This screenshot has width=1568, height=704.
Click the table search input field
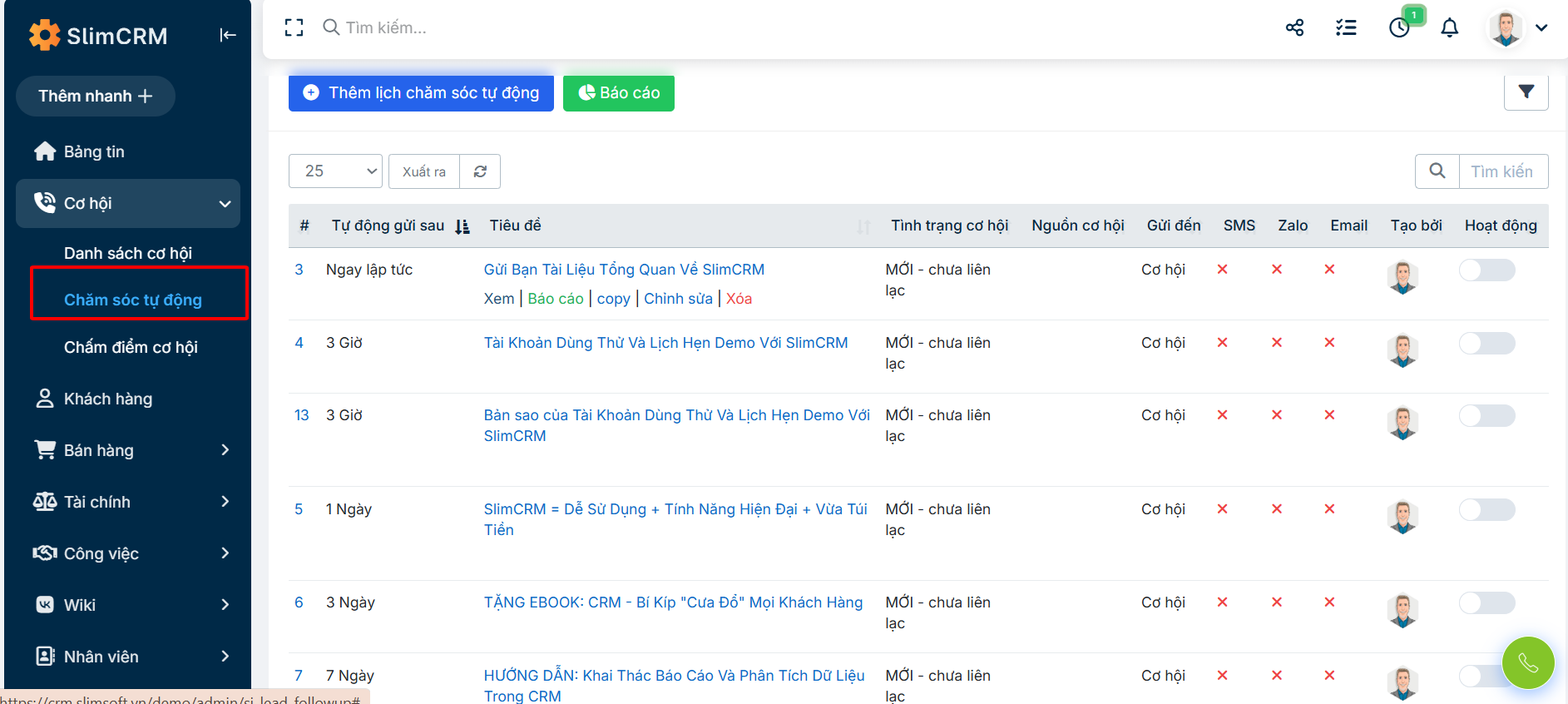pyautogui.click(x=1502, y=171)
